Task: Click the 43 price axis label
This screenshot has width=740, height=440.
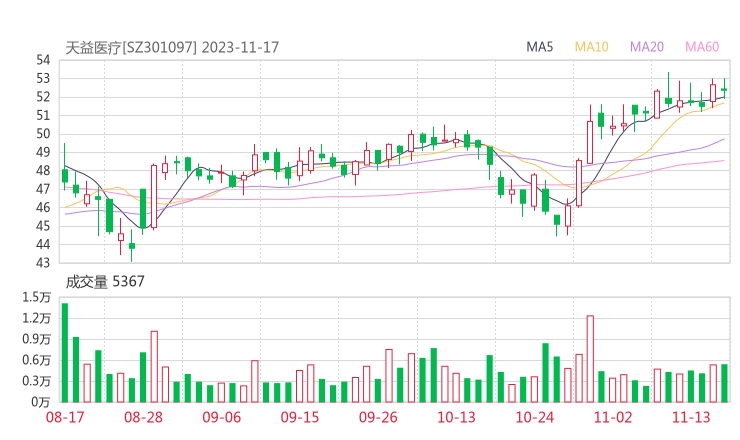Action: (43, 262)
